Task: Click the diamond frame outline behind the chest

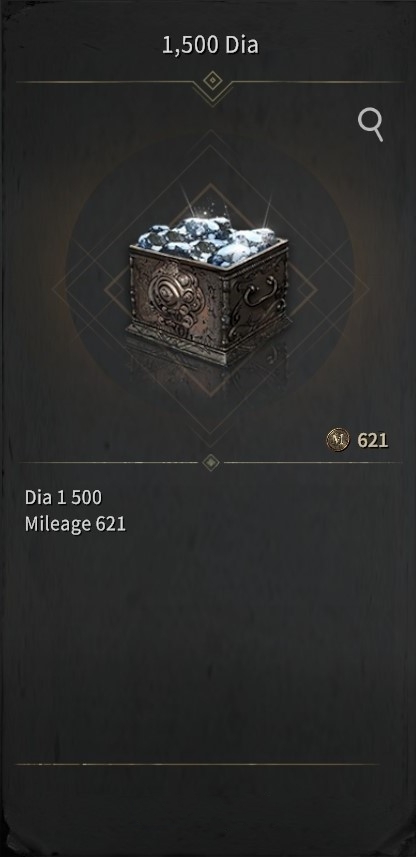Action: (x=211, y=290)
